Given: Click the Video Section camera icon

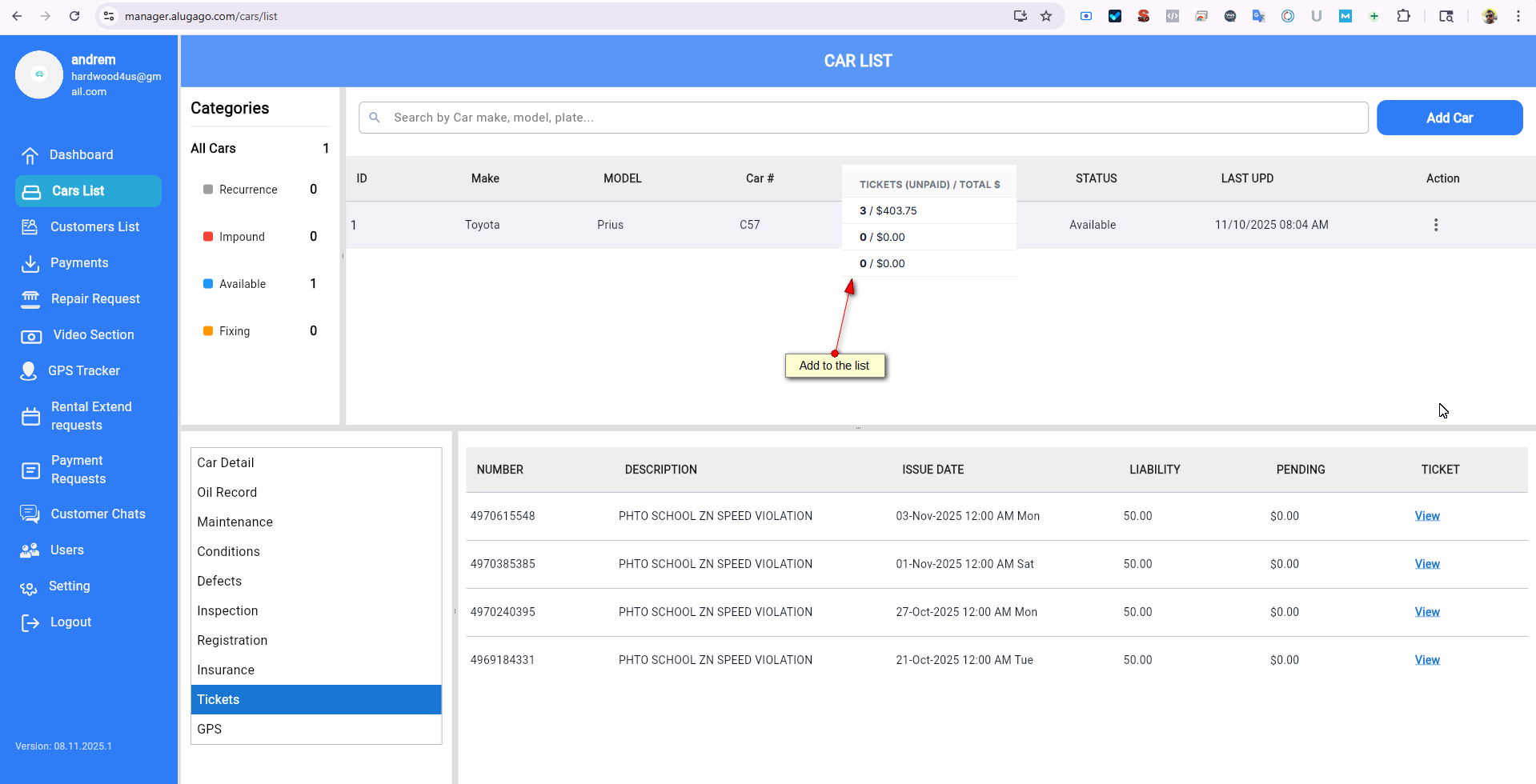Looking at the screenshot, I should (x=31, y=336).
